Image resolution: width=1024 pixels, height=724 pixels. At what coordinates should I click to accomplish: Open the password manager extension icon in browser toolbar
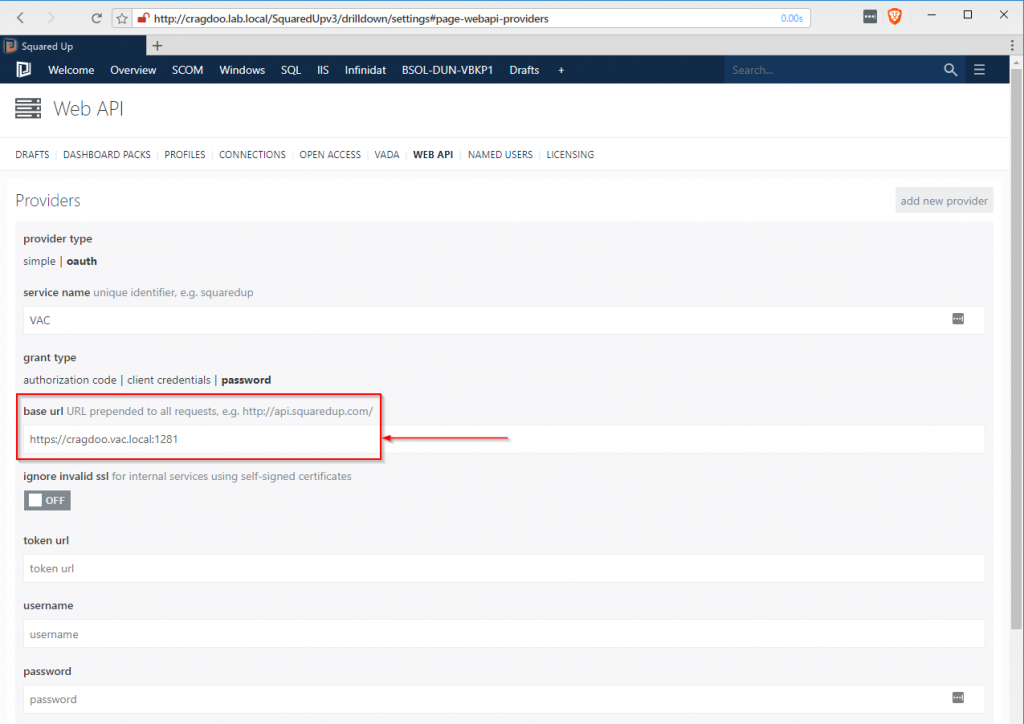point(870,17)
